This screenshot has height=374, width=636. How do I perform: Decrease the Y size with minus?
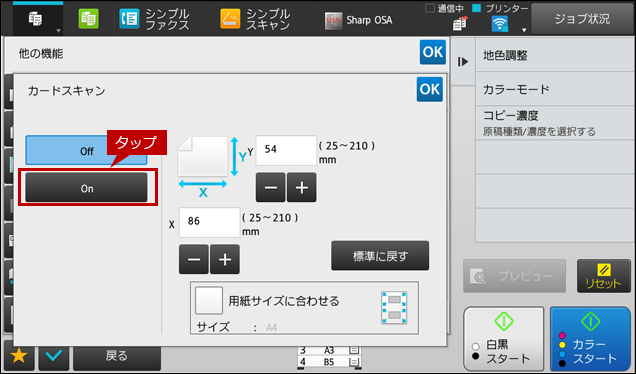tap(271, 187)
